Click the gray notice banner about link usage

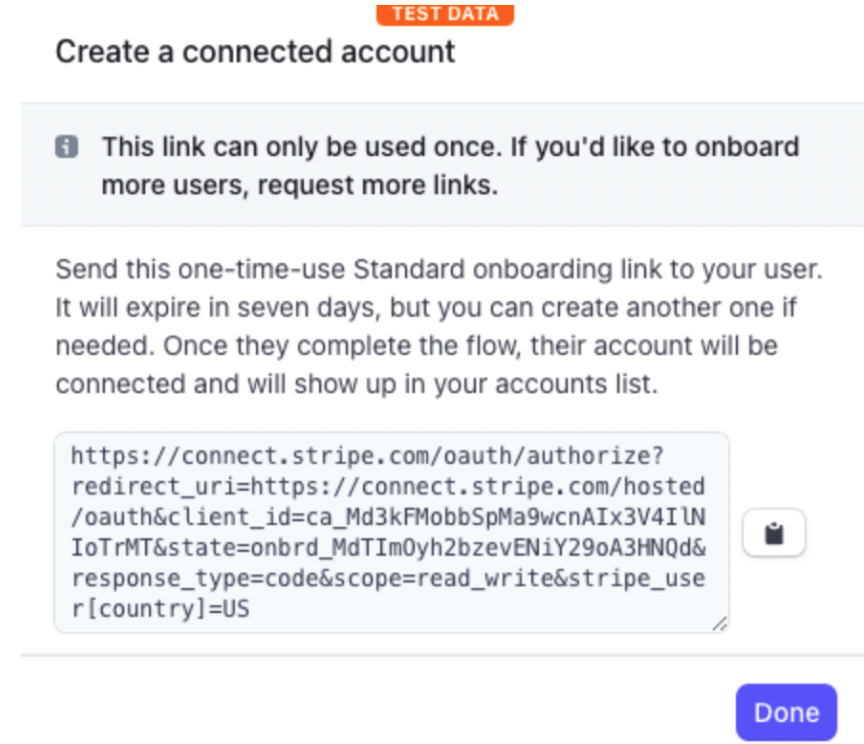click(432, 165)
